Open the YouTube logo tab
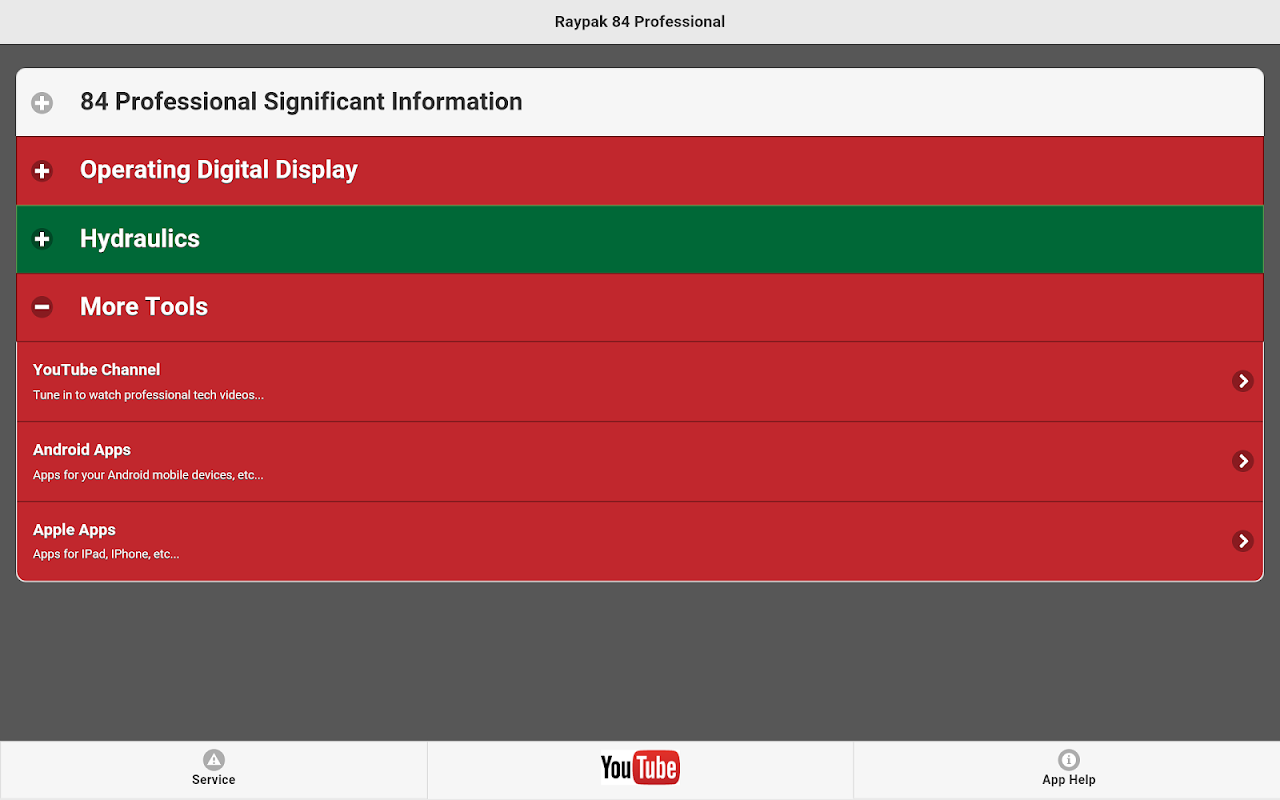 tap(640, 770)
